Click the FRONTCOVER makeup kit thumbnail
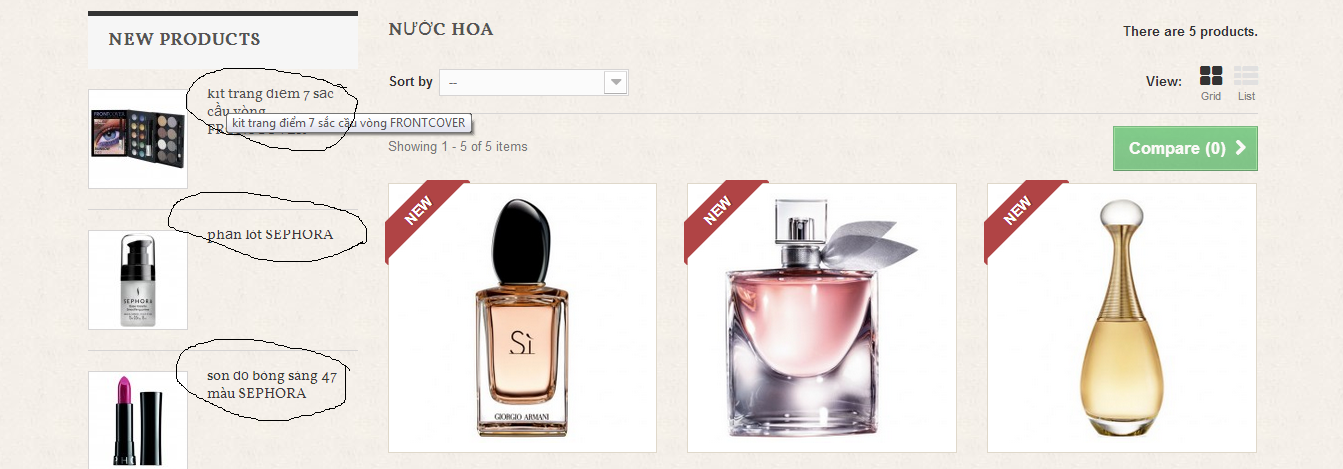Screen dimensions: 1343x469 [x=138, y=139]
